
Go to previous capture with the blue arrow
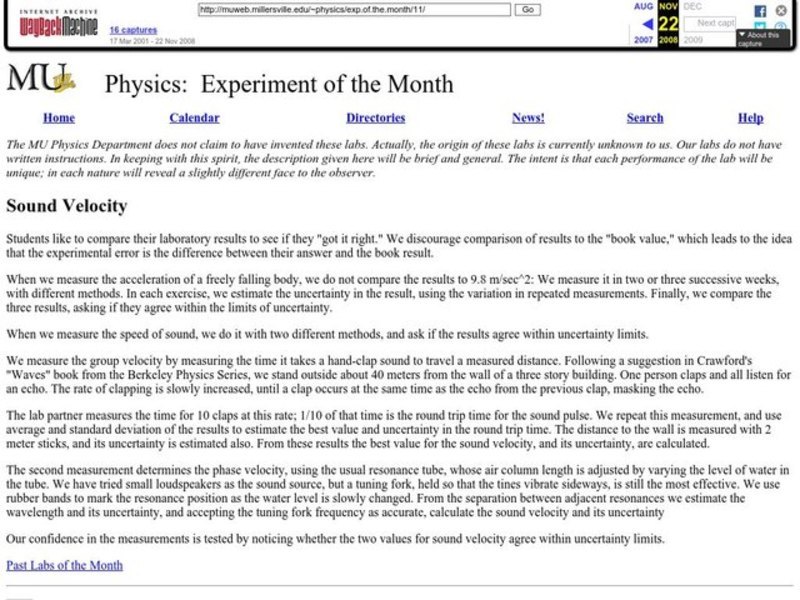(x=648, y=24)
